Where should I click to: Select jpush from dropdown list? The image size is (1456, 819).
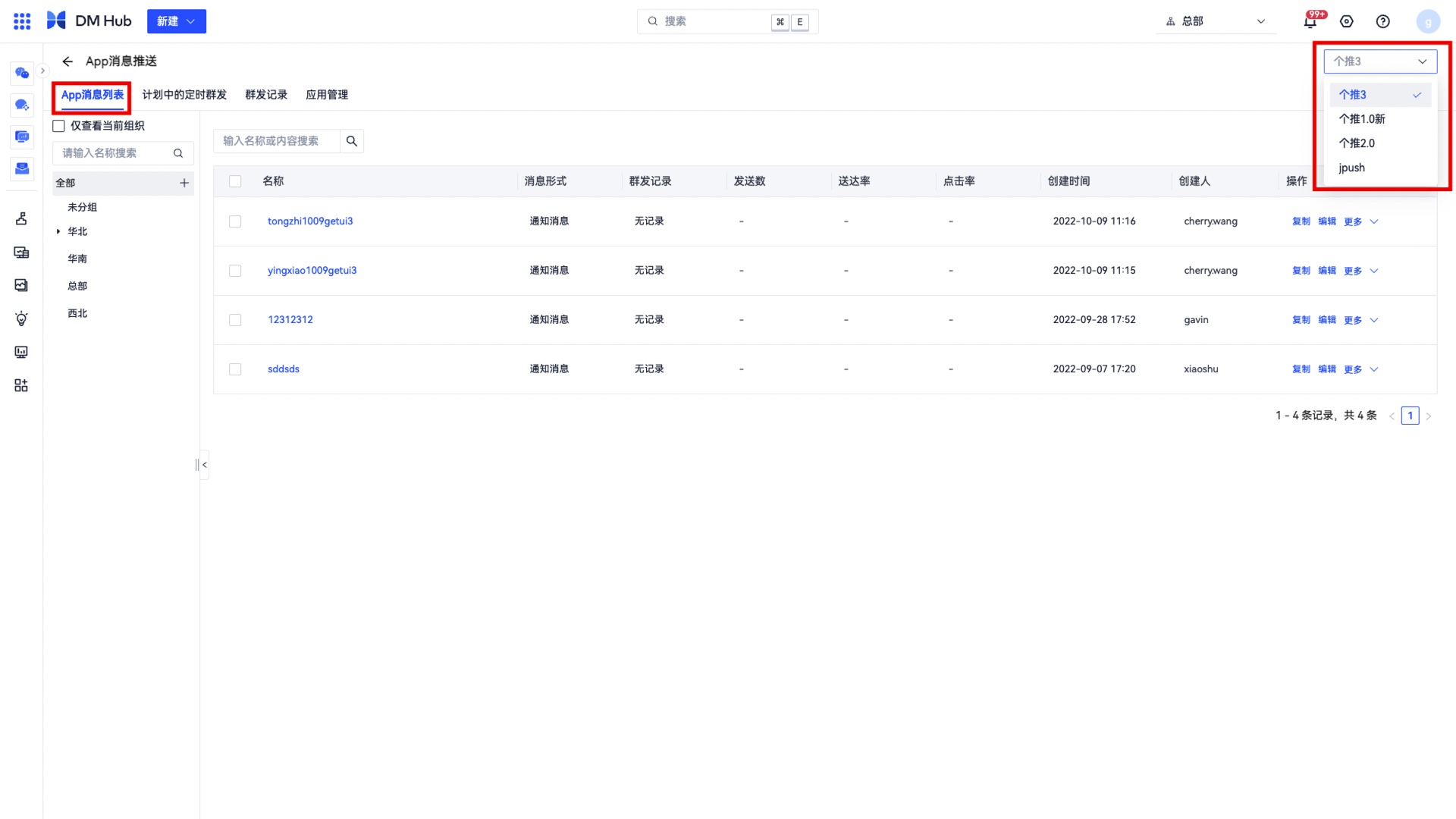click(1380, 168)
